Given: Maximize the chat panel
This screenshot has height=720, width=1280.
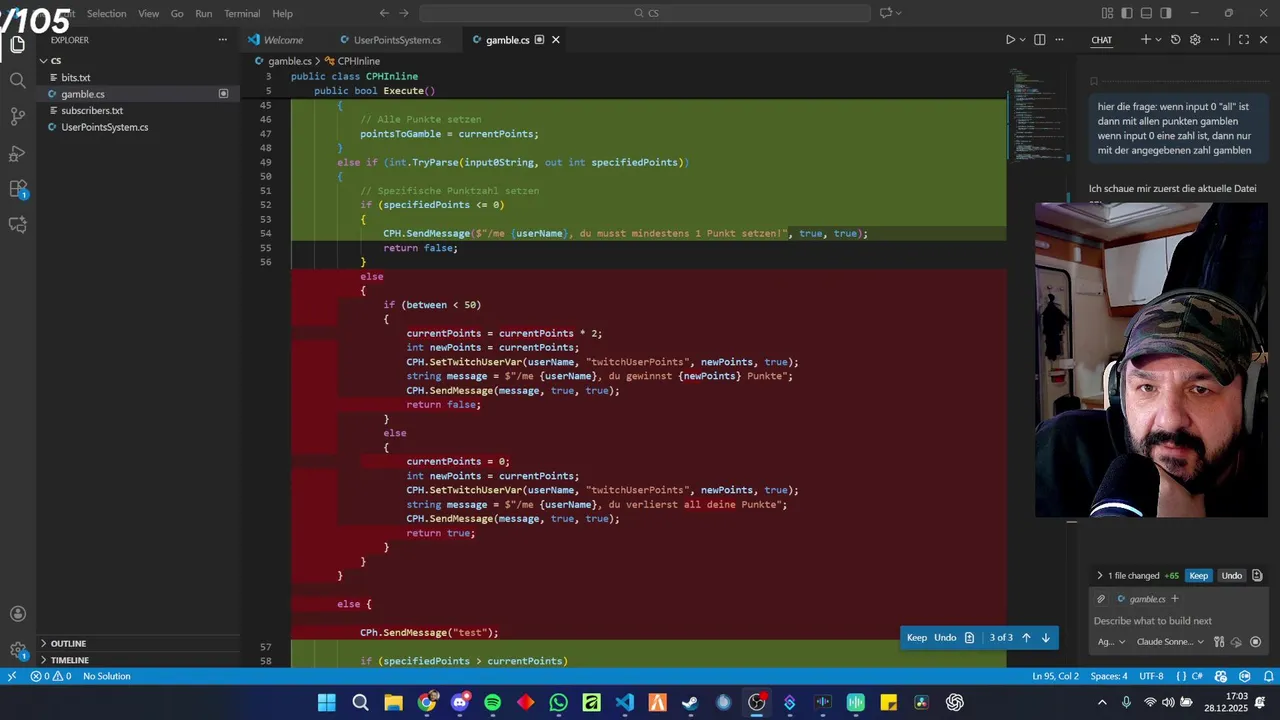Looking at the screenshot, I should pyautogui.click(x=1244, y=40).
